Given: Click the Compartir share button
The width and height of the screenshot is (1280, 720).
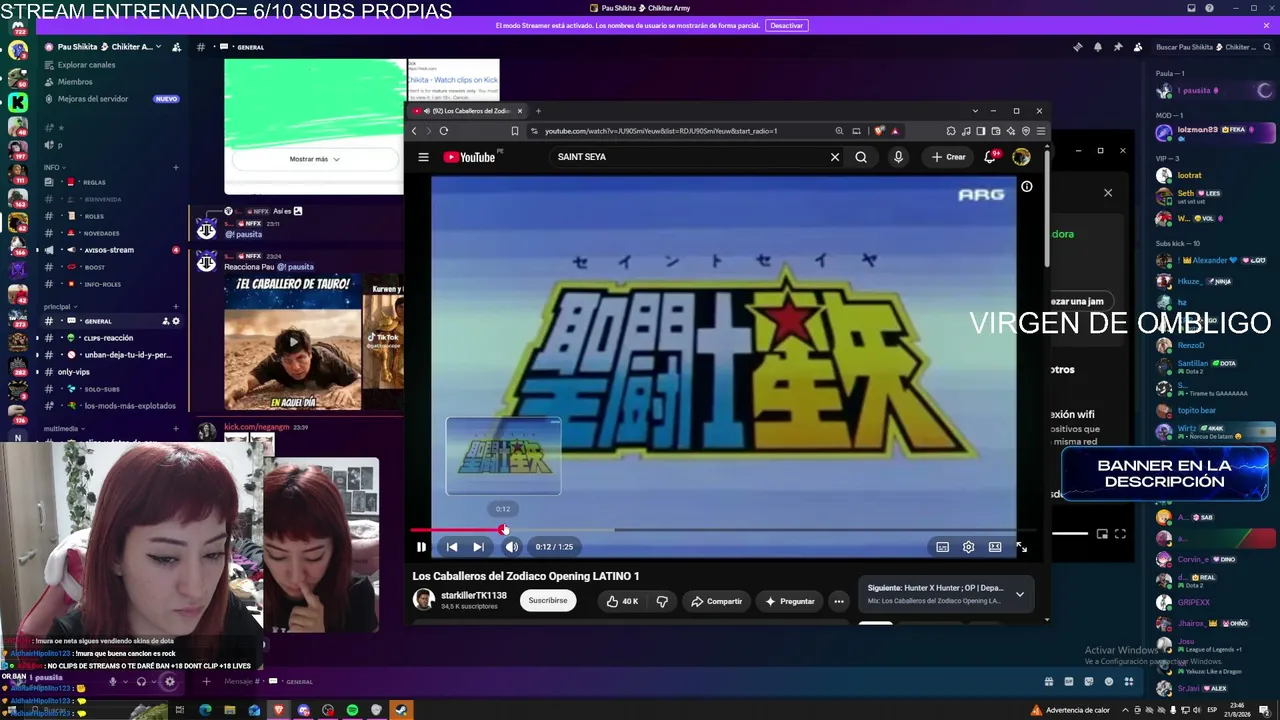Looking at the screenshot, I should (x=717, y=601).
